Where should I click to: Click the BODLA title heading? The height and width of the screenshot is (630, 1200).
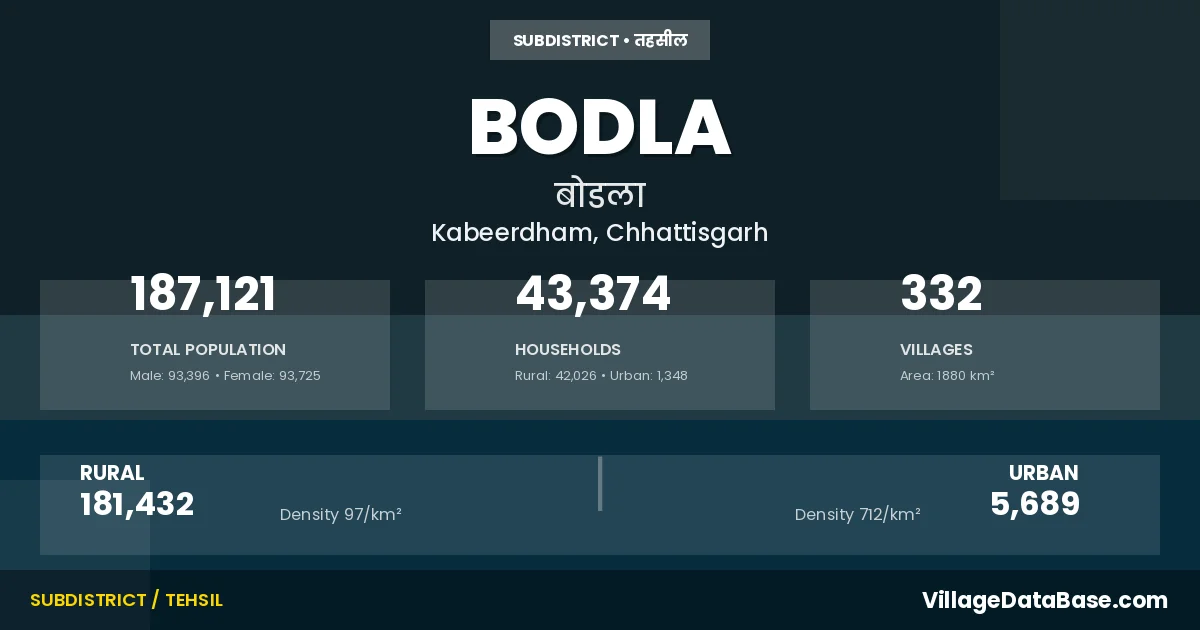pyautogui.click(x=600, y=127)
